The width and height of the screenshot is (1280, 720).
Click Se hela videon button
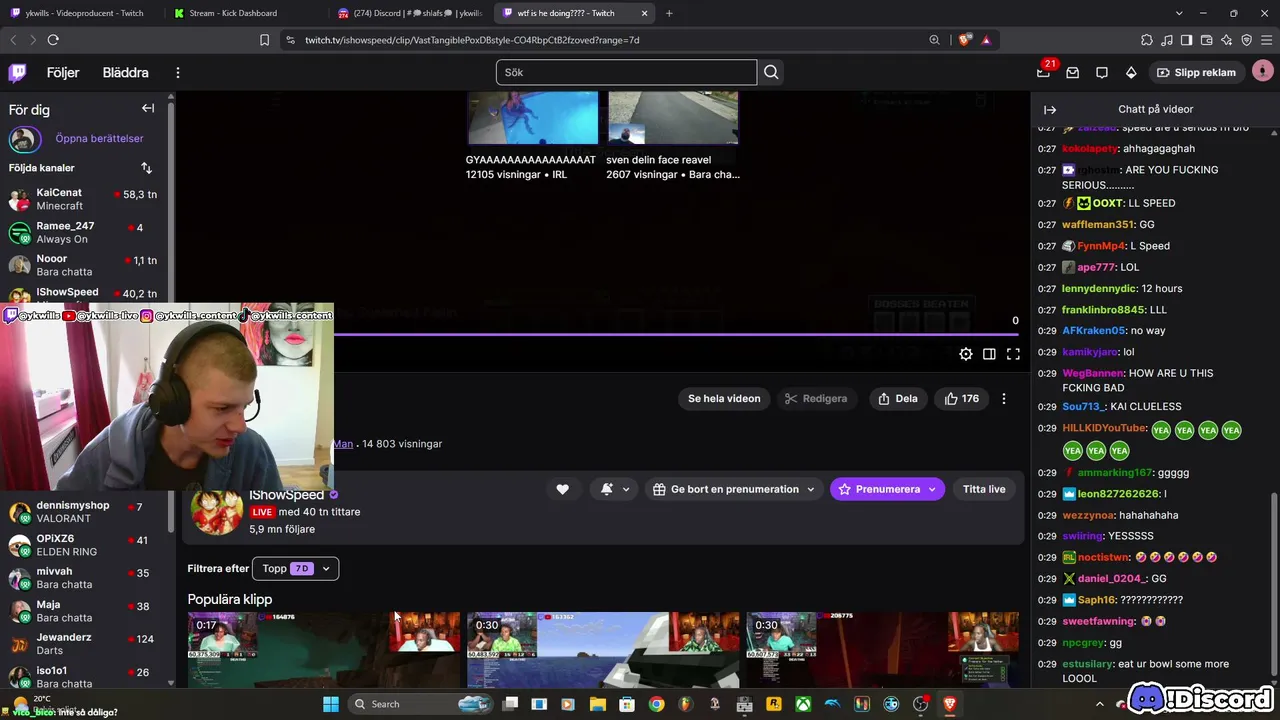724,398
